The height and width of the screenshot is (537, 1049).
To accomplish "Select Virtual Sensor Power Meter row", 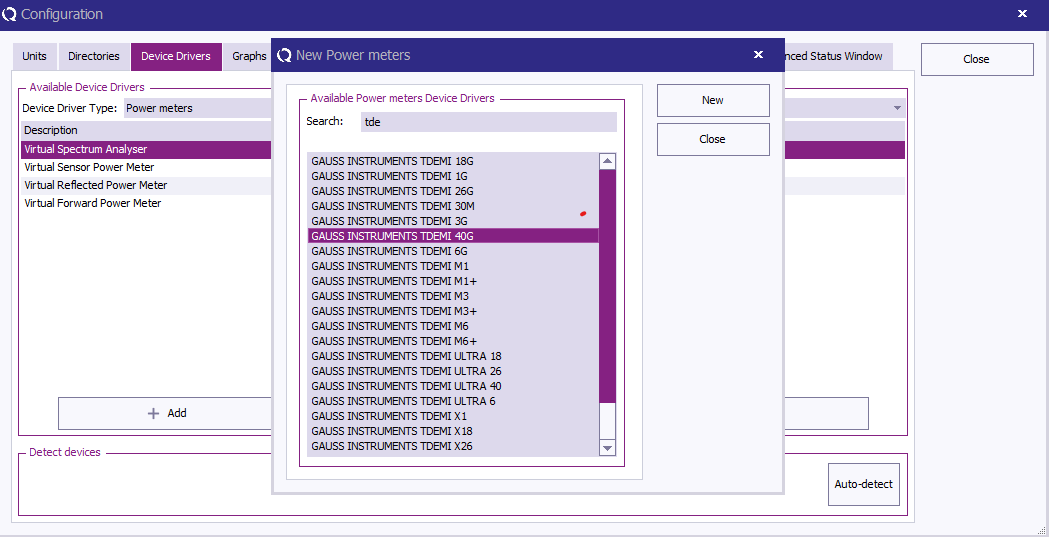I will pyautogui.click(x=147, y=167).
